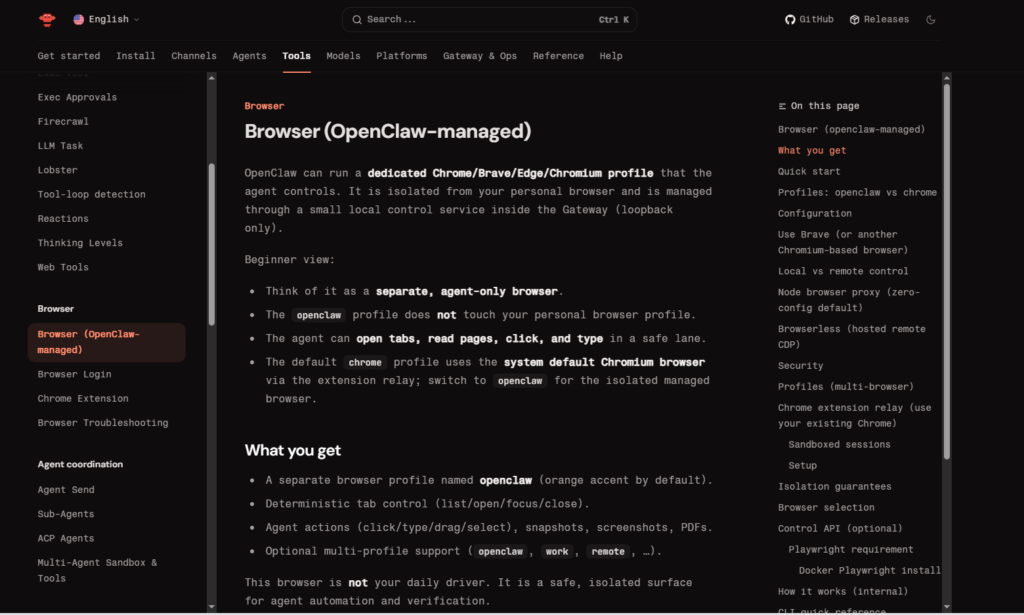Image resolution: width=1024 pixels, height=615 pixels.
Task: Focus the Search input field
Action: click(480, 19)
